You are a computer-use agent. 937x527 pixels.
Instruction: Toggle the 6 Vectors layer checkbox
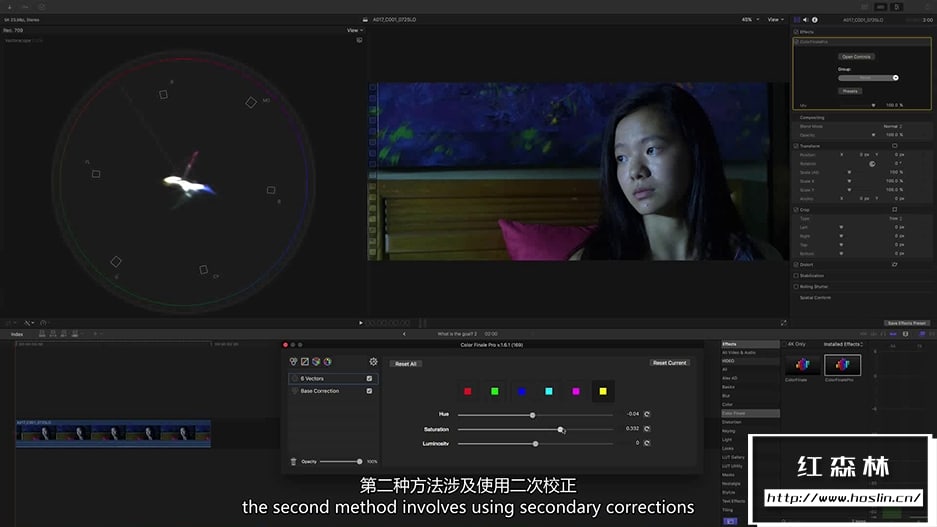click(x=369, y=378)
